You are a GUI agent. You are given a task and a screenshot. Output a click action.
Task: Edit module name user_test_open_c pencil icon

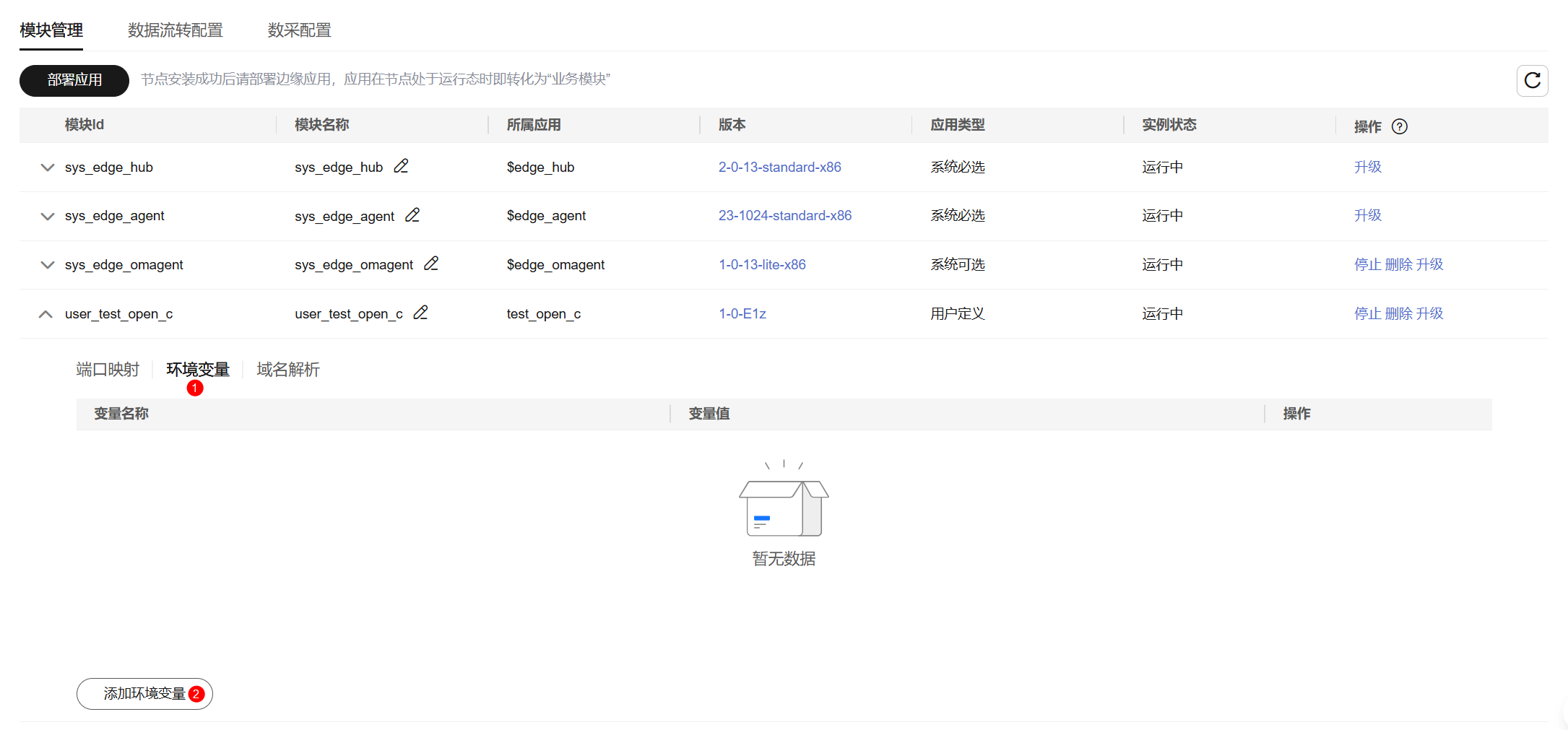tap(420, 313)
